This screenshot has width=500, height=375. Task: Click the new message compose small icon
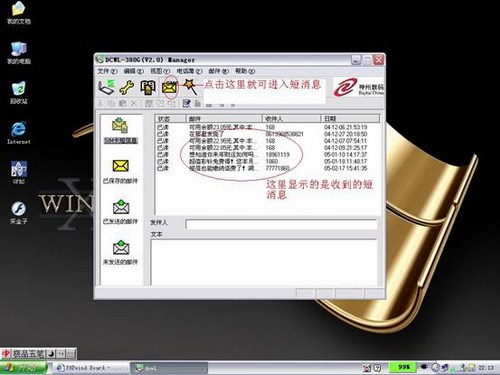pyautogui.click(x=187, y=103)
